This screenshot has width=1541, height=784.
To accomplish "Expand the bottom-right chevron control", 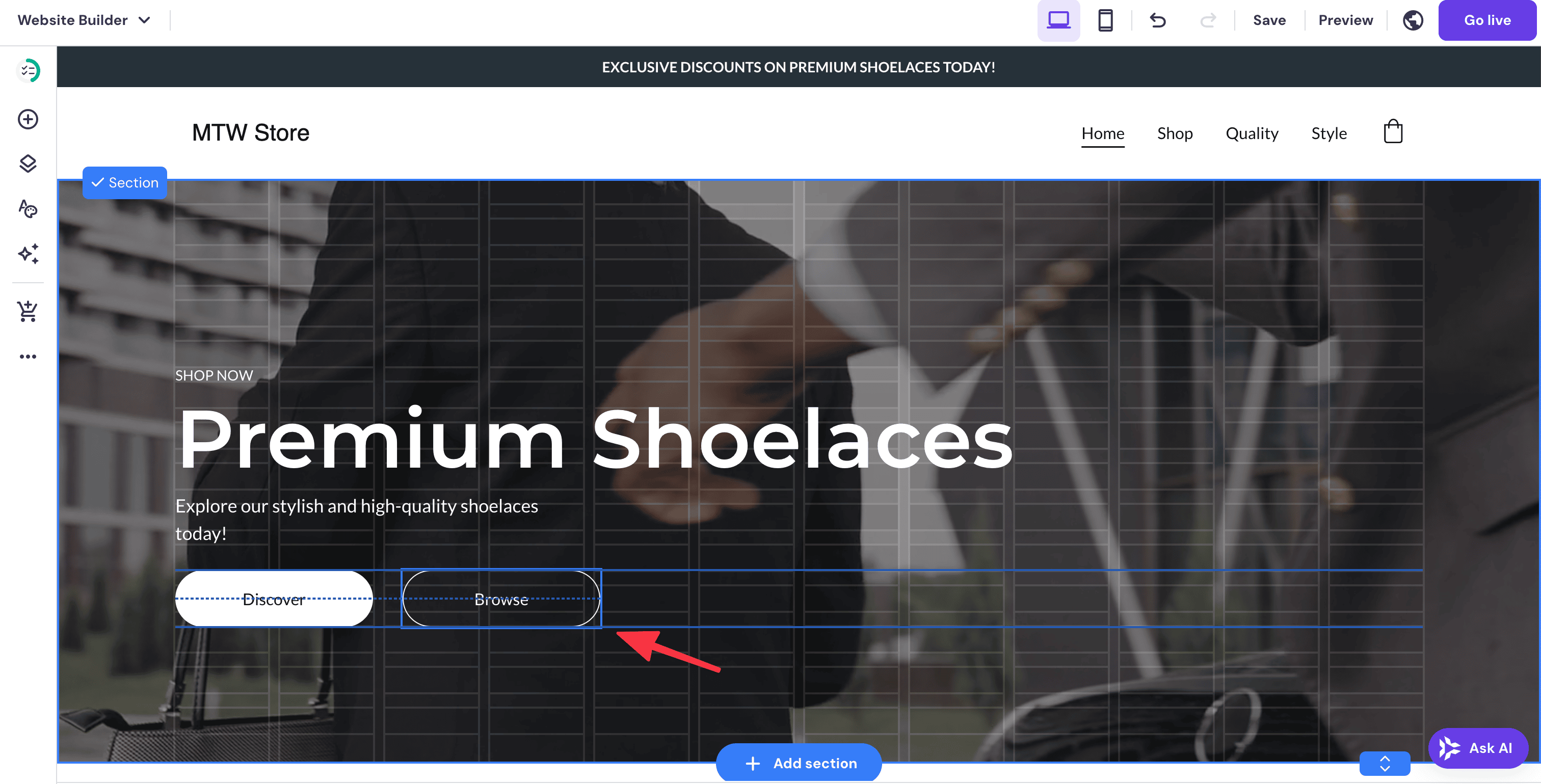I will coord(1384,763).
